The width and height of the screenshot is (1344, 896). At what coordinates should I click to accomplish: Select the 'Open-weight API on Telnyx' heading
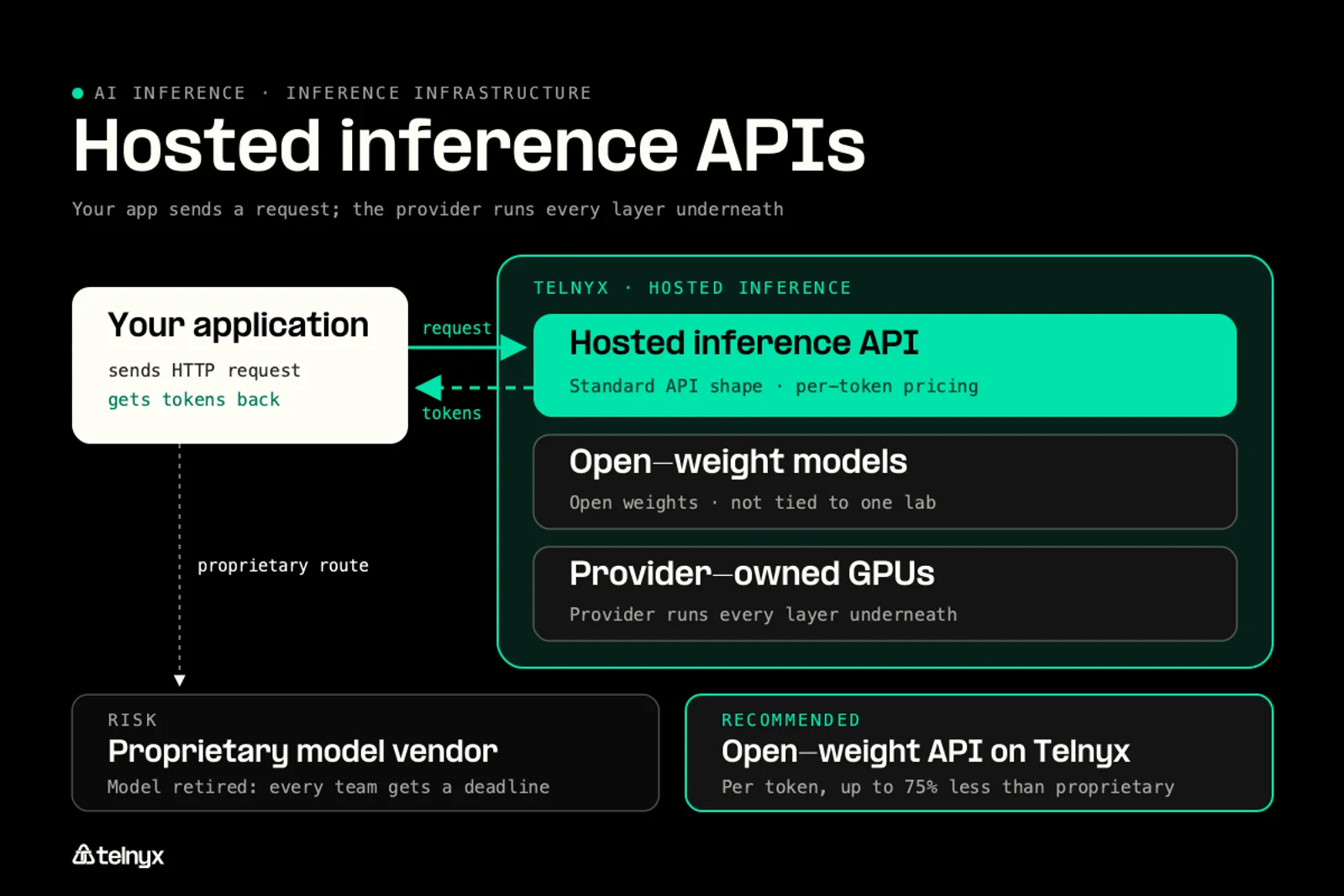(925, 752)
